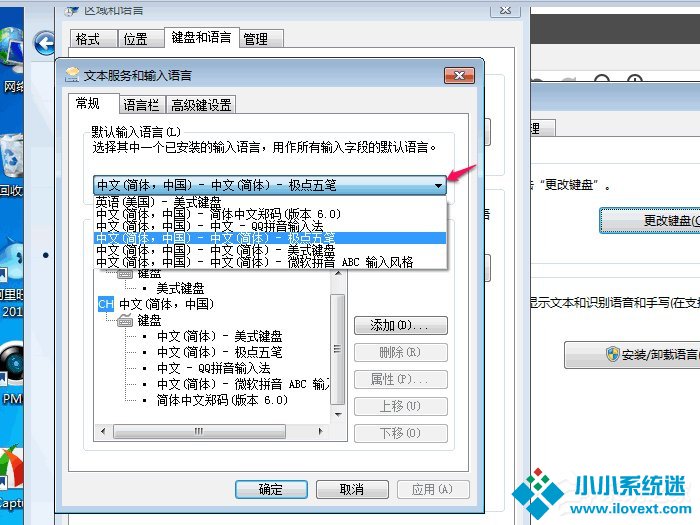Click 更改键盘 button in background window

tap(650, 221)
